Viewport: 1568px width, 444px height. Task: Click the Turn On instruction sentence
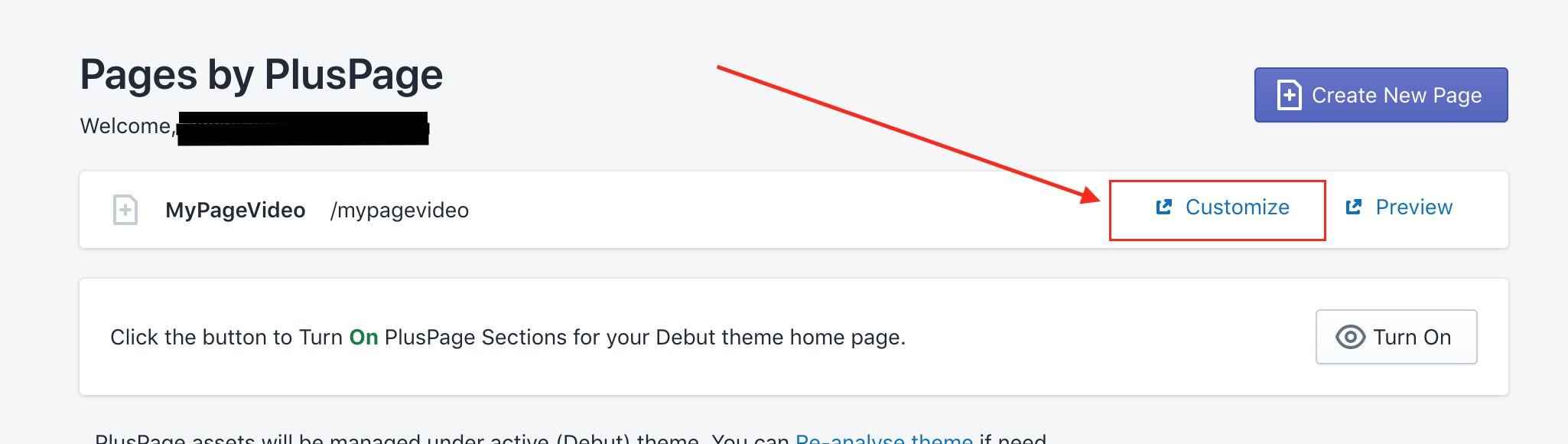click(612, 338)
